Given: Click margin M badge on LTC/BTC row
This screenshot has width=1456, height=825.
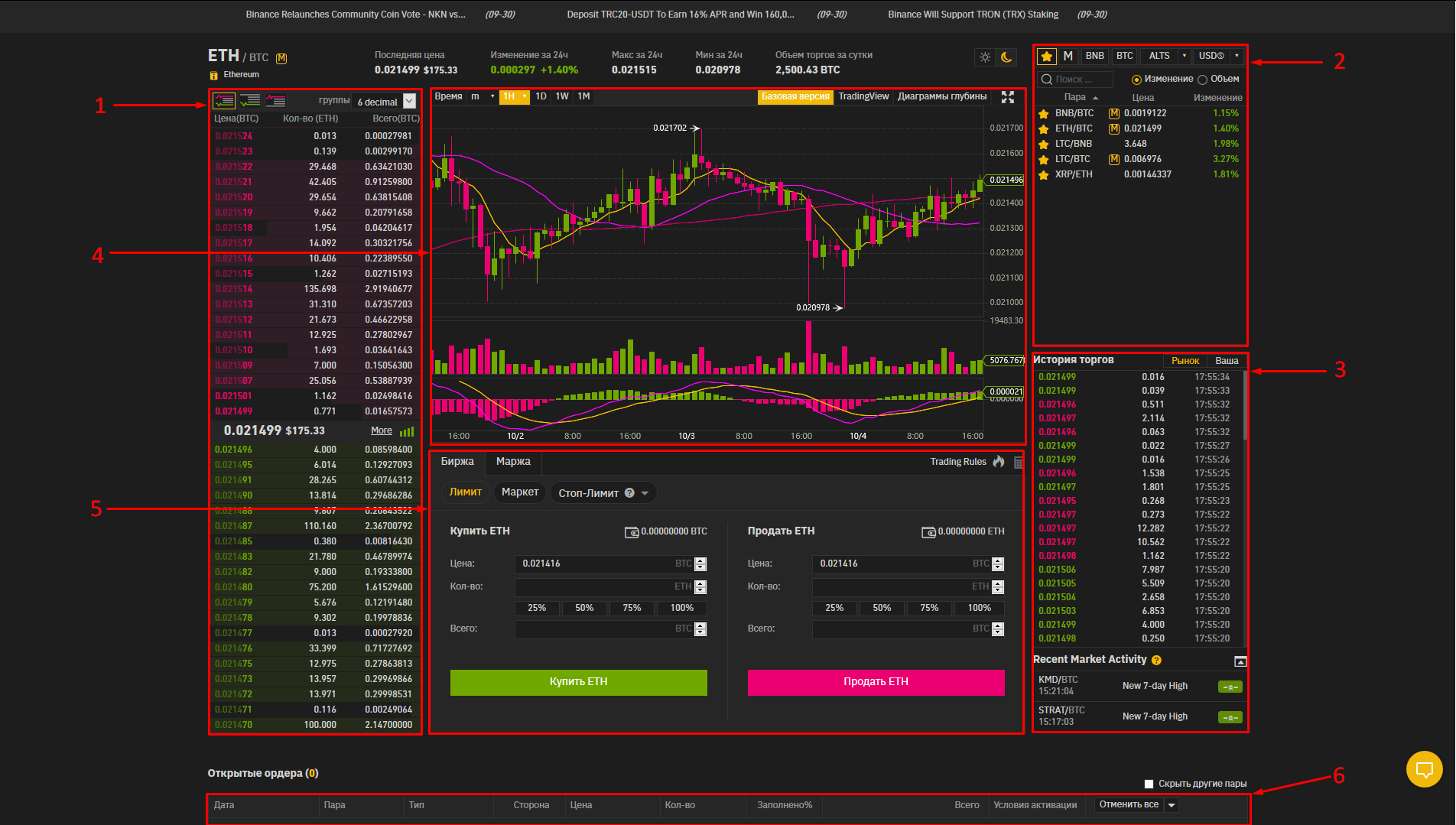Looking at the screenshot, I should [1114, 159].
